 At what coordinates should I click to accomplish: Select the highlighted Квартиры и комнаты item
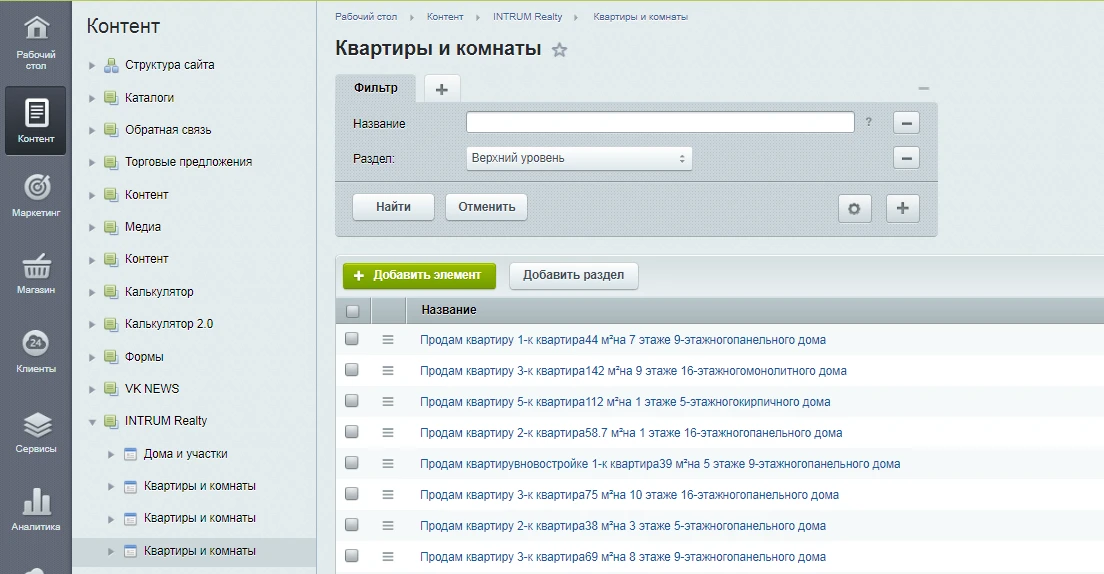point(199,551)
